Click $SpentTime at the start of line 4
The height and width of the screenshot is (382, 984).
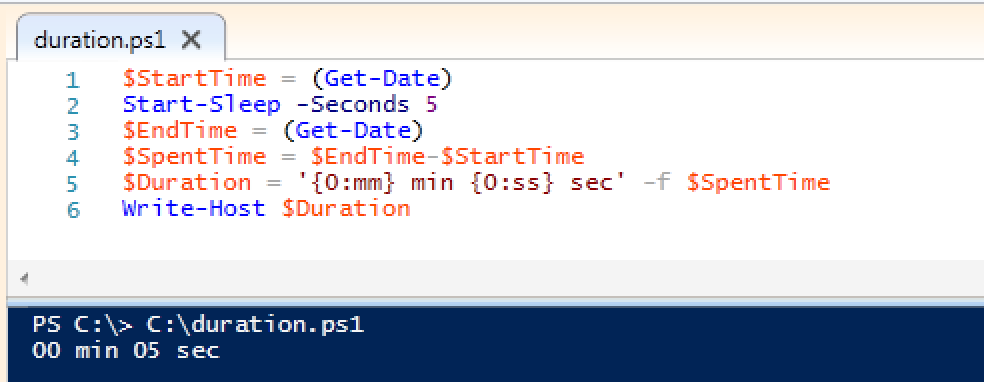coord(195,156)
